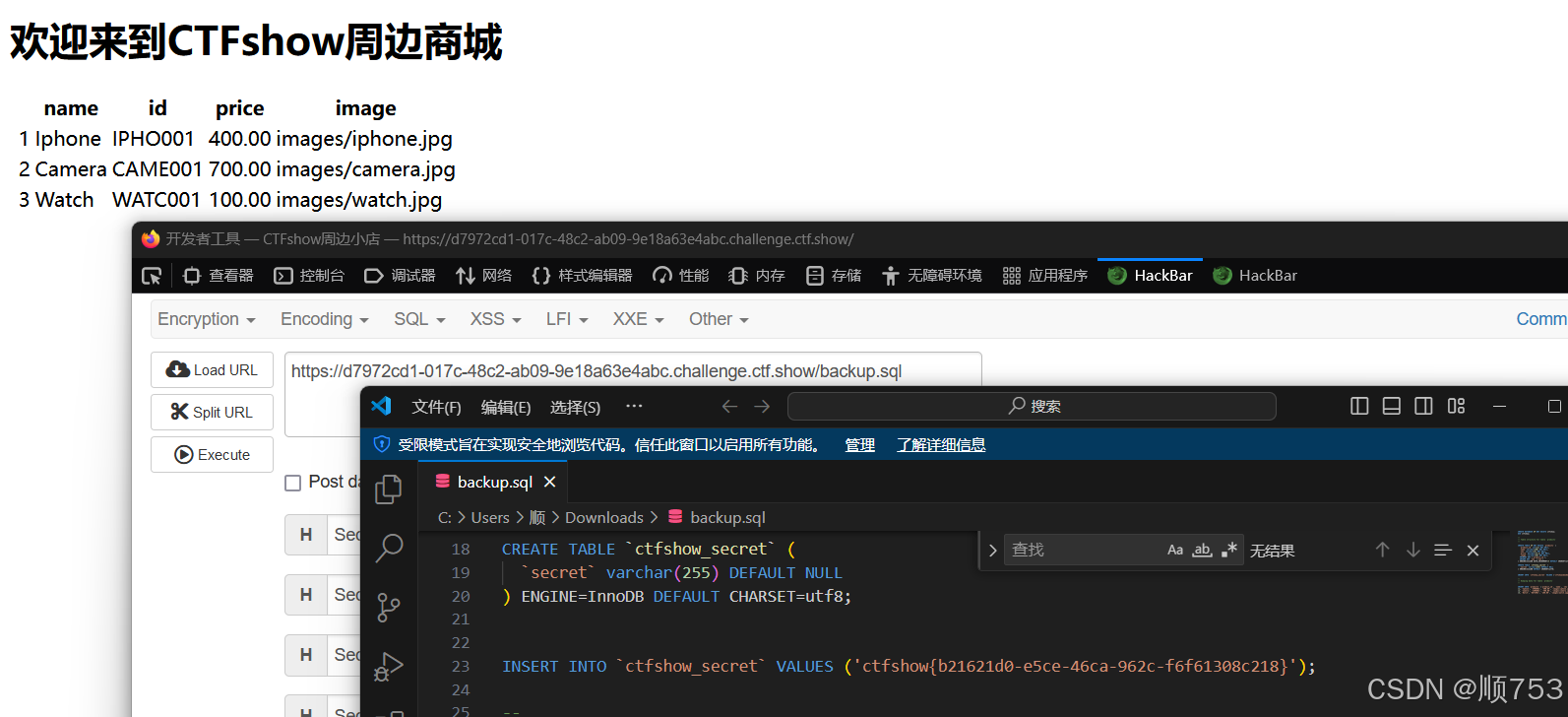Screen dimensions: 1568x717
Task: Click the VS Code 搜索 command center box
Action: coord(1032,406)
